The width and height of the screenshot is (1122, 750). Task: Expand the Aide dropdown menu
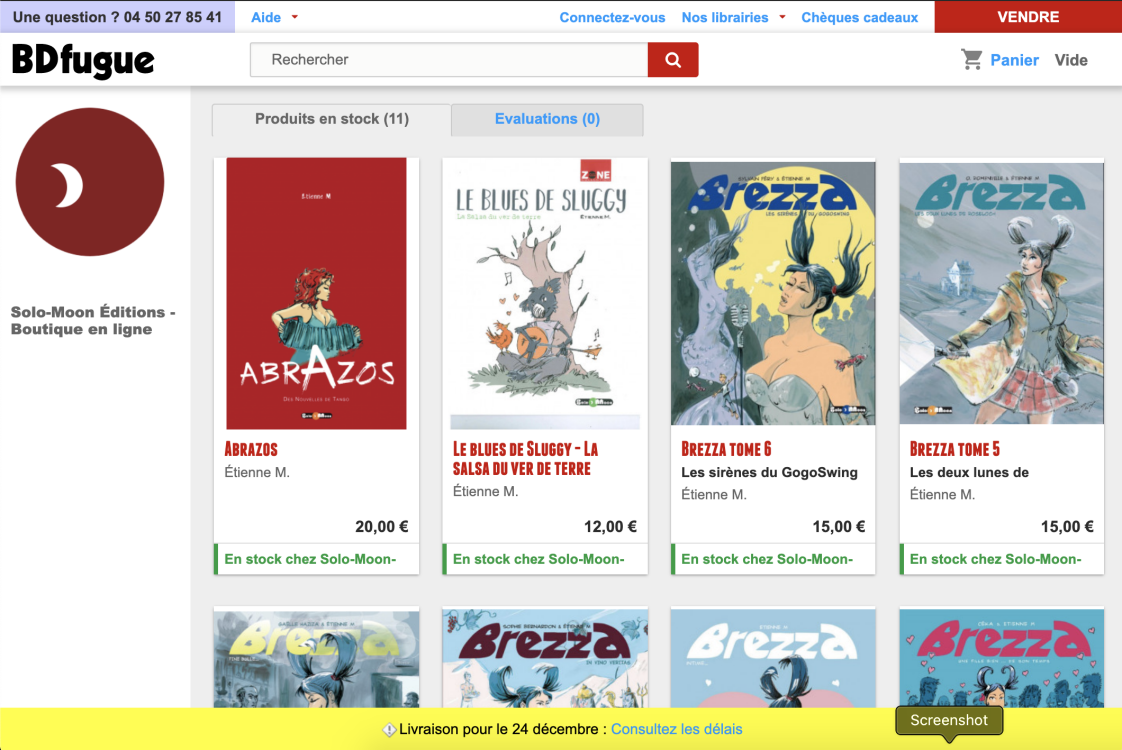[274, 17]
